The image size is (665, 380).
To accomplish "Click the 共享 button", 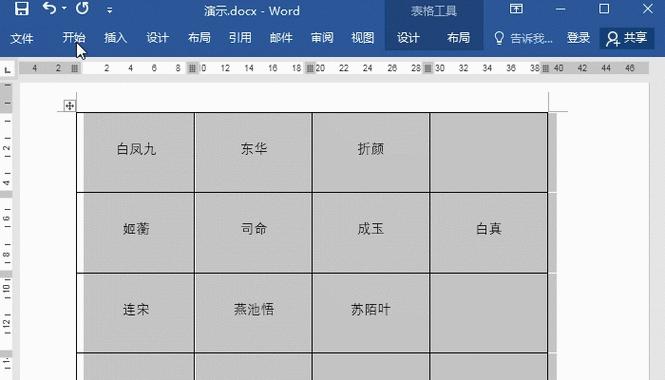I will pyautogui.click(x=627, y=39).
